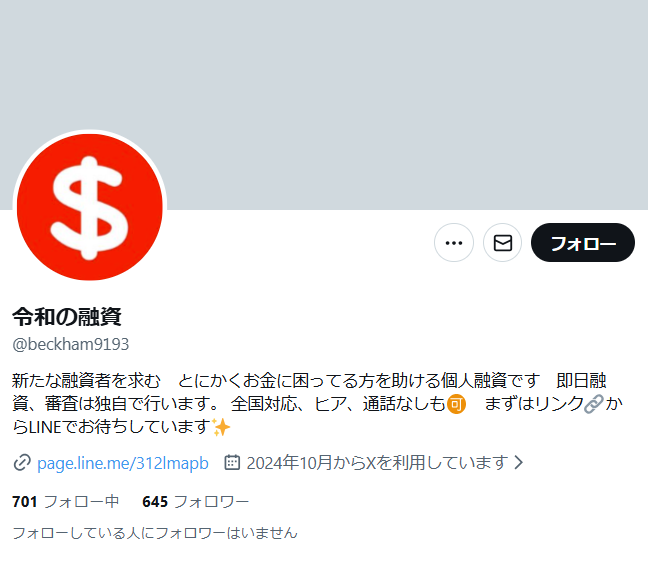Click the bio's first line mentioning 個人融資
The width and height of the screenshot is (648, 561).
point(309,380)
